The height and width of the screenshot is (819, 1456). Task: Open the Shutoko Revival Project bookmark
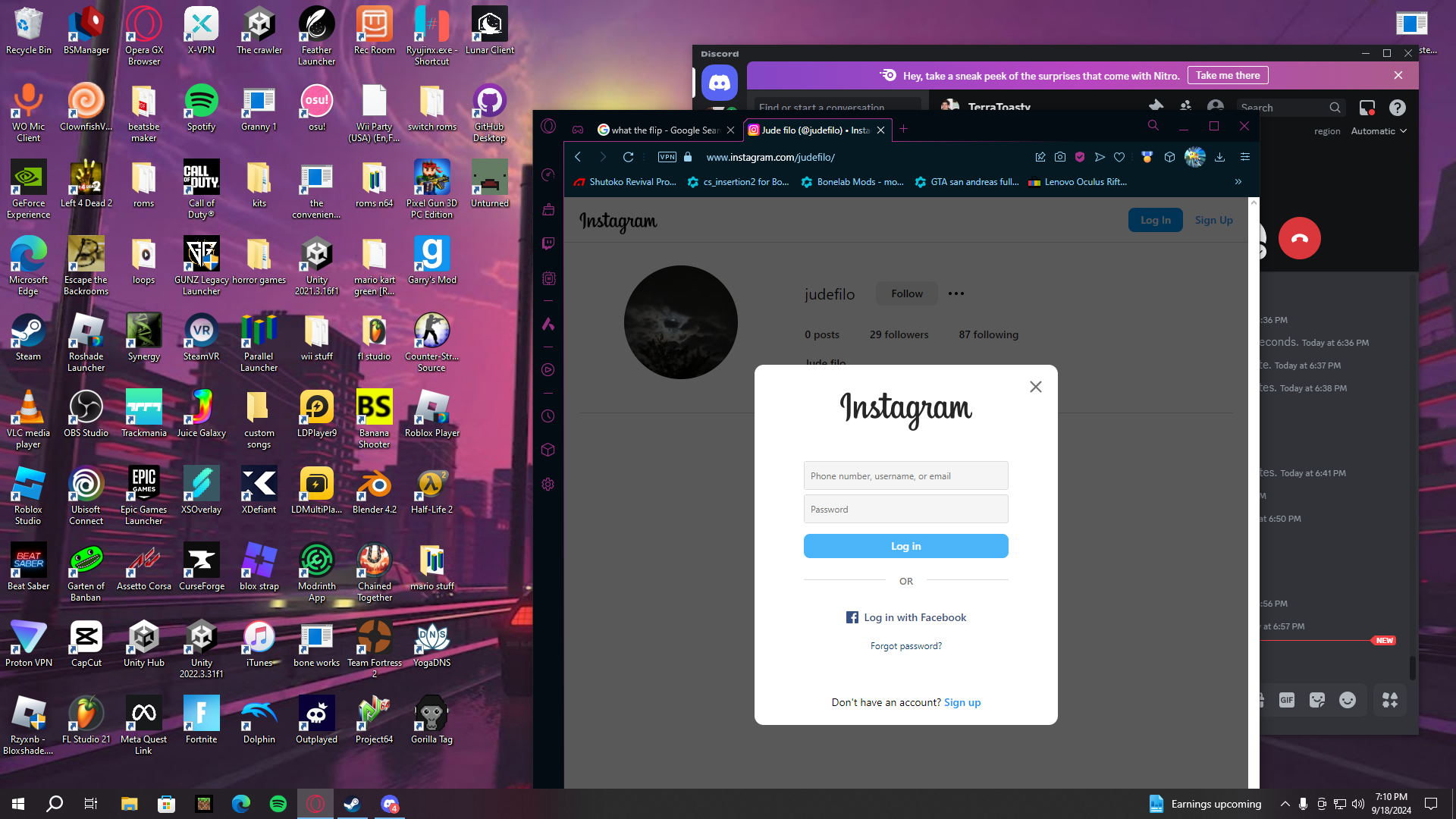click(626, 182)
